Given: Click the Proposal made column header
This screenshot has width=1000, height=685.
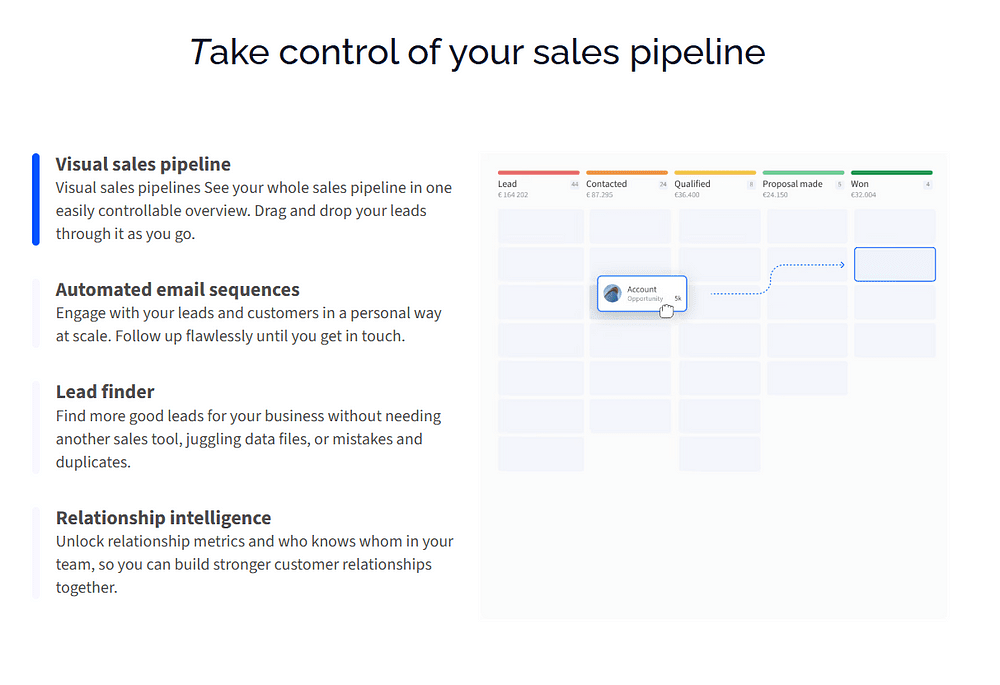Looking at the screenshot, I should point(792,184).
